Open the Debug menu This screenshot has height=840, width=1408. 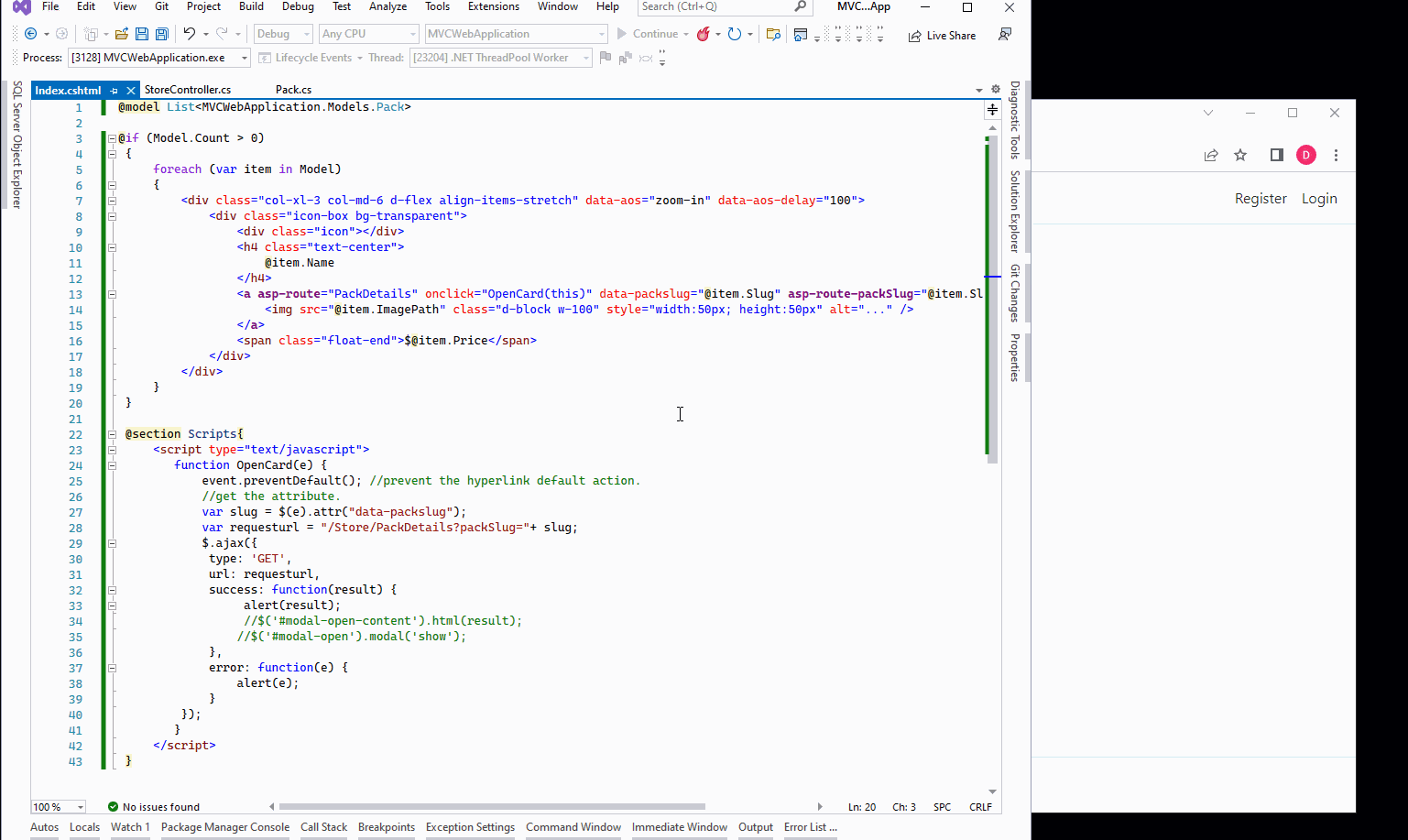click(298, 6)
